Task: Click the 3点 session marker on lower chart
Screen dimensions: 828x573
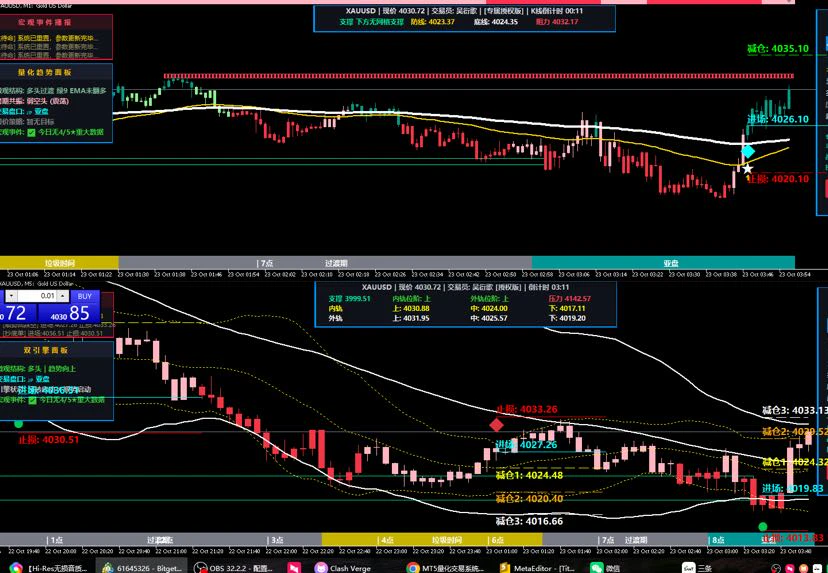Action: [277, 540]
